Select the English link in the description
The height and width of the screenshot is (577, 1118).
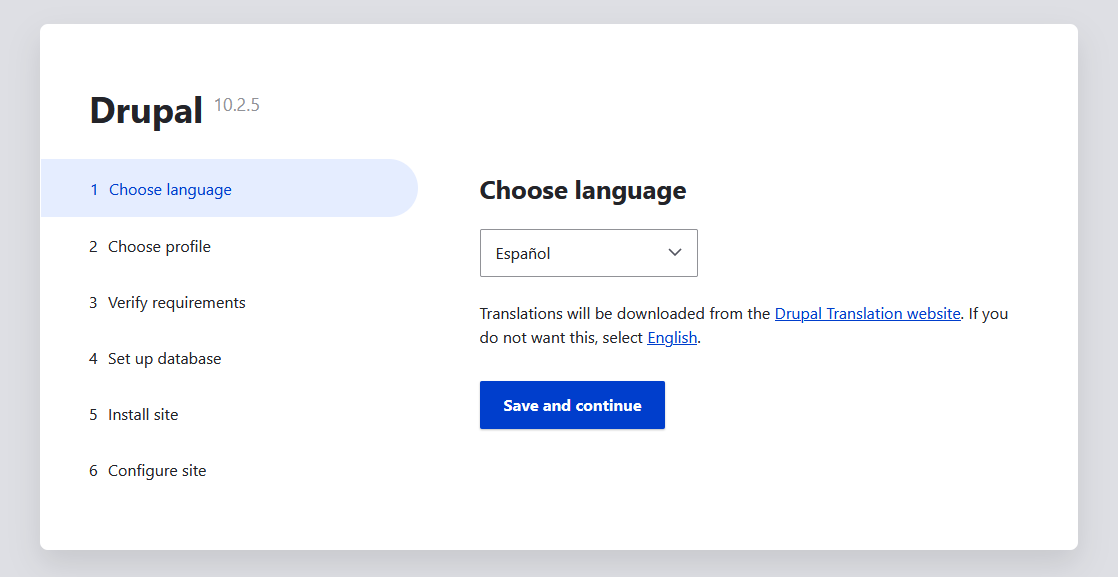pos(672,338)
